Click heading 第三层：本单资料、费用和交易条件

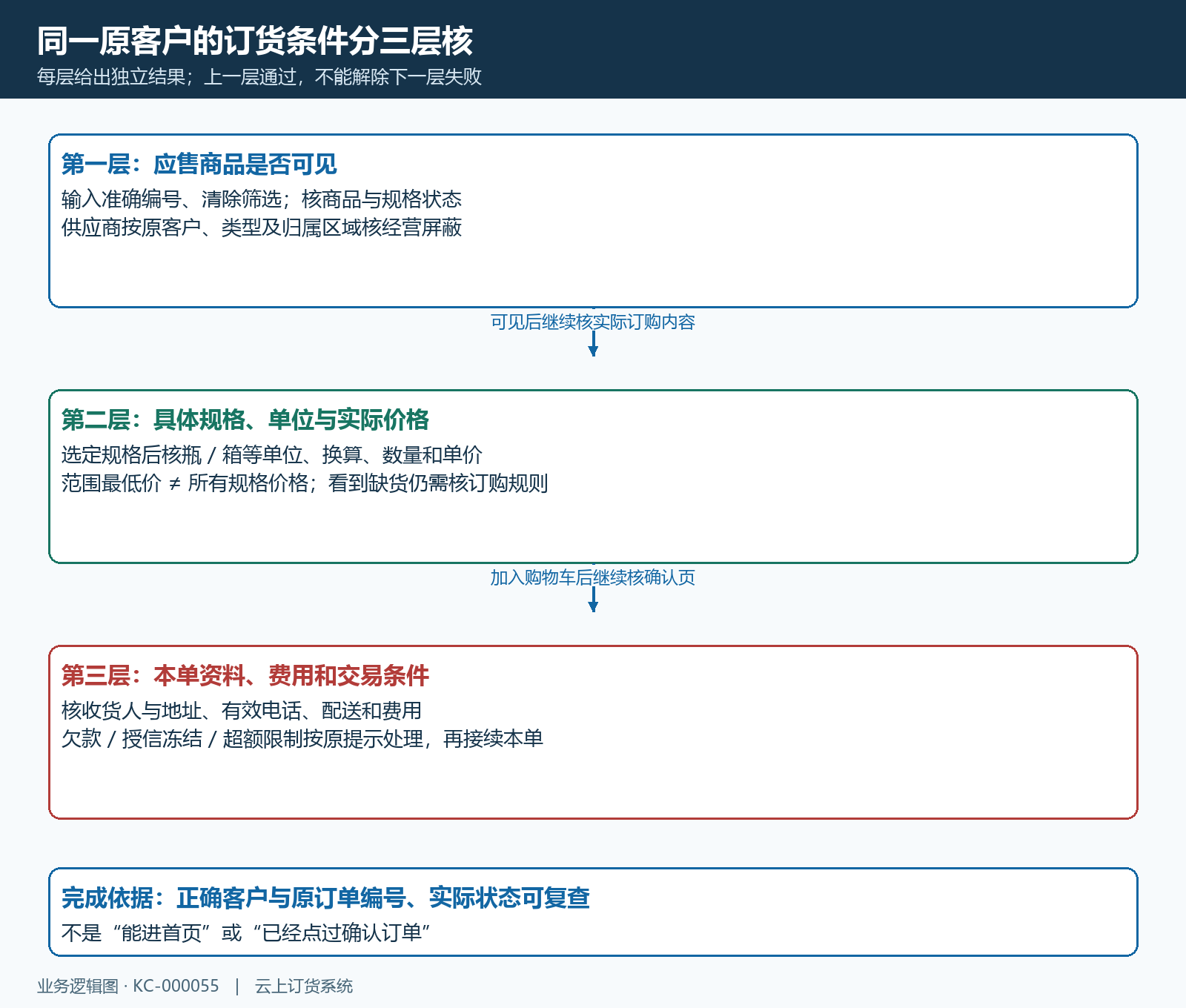click(x=245, y=675)
